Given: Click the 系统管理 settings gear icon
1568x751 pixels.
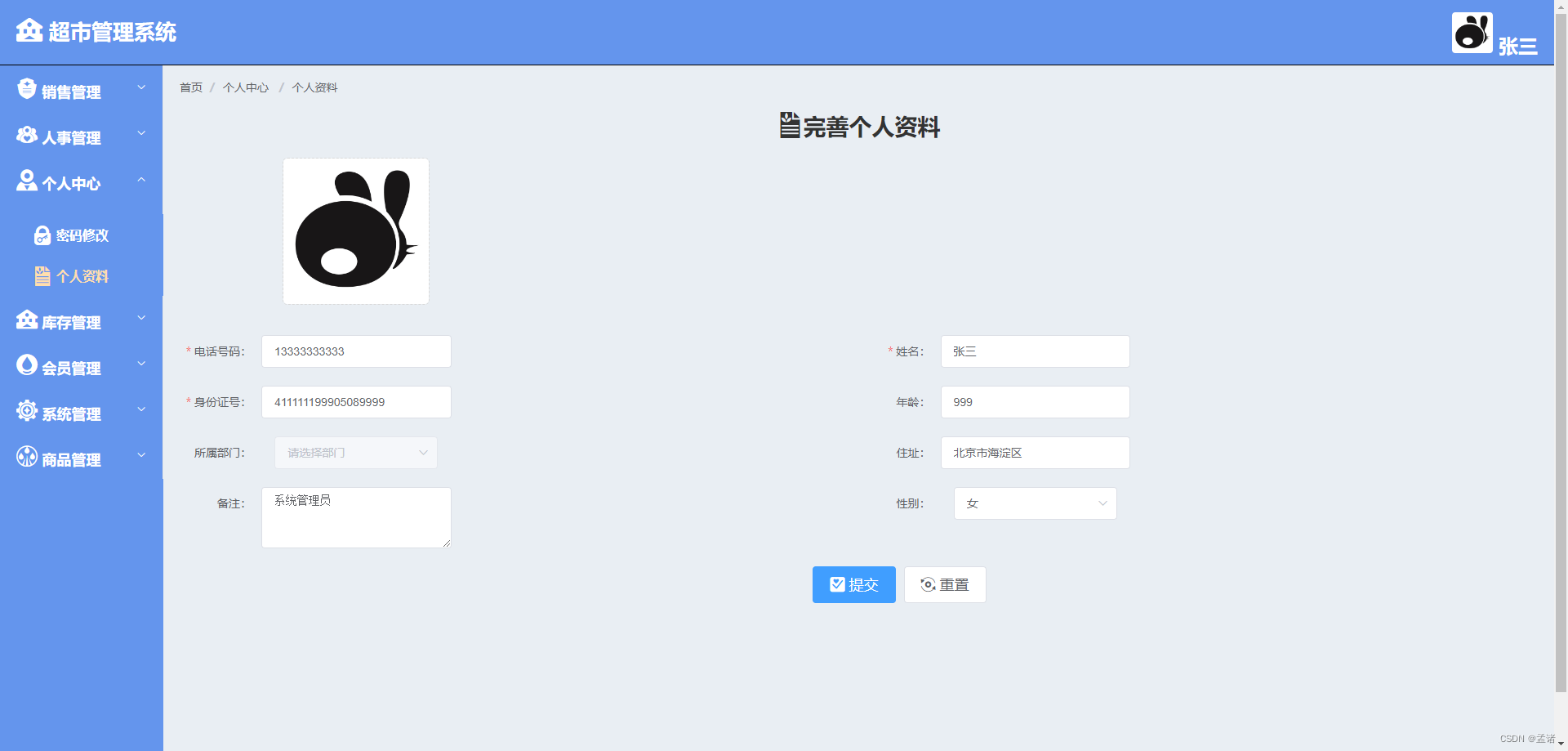Looking at the screenshot, I should point(26,412).
